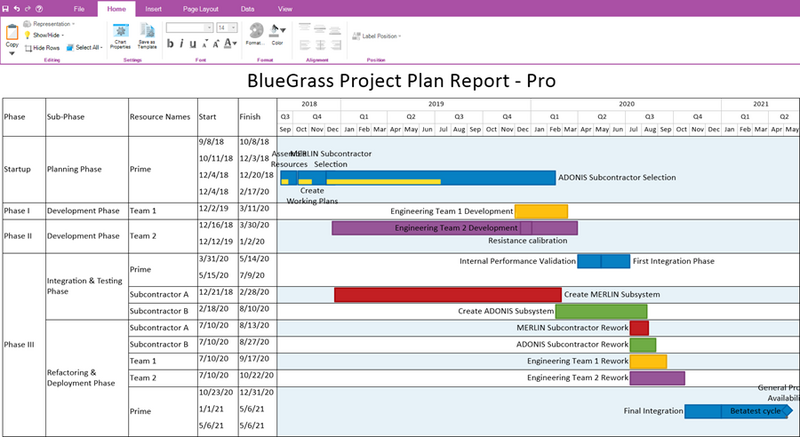Align text to the vertical middle

click(320, 29)
